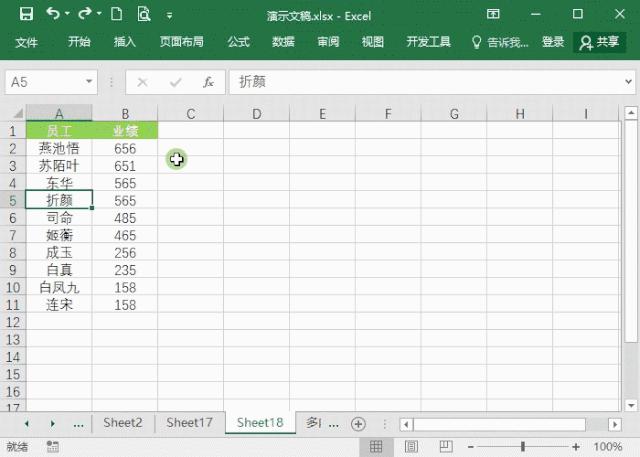This screenshot has width=640, height=457.
Task: Click the zoom slider handle
Action: click(523, 446)
